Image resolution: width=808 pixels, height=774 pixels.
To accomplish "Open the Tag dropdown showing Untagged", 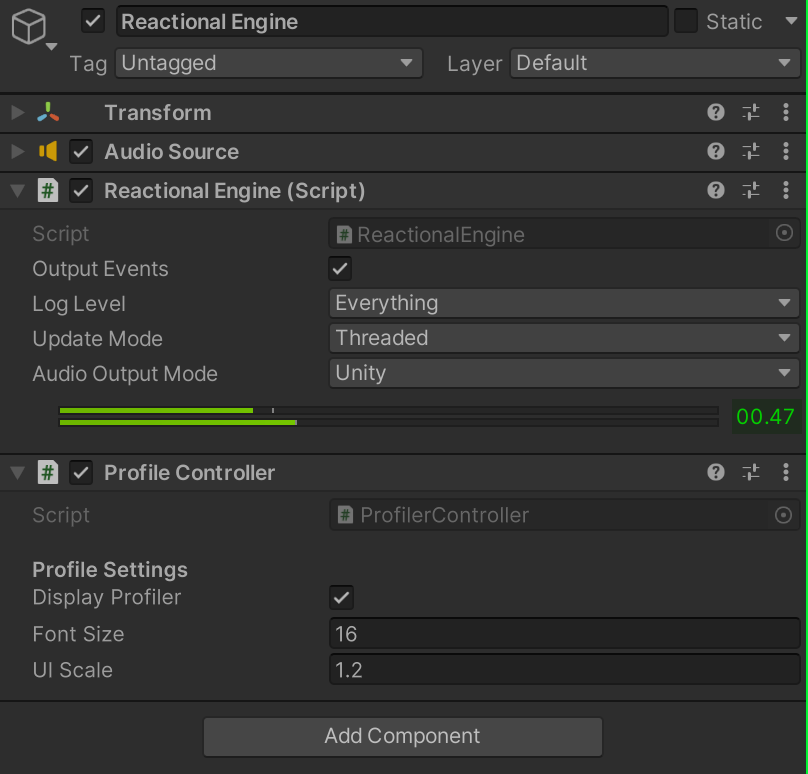I will pyautogui.click(x=268, y=63).
